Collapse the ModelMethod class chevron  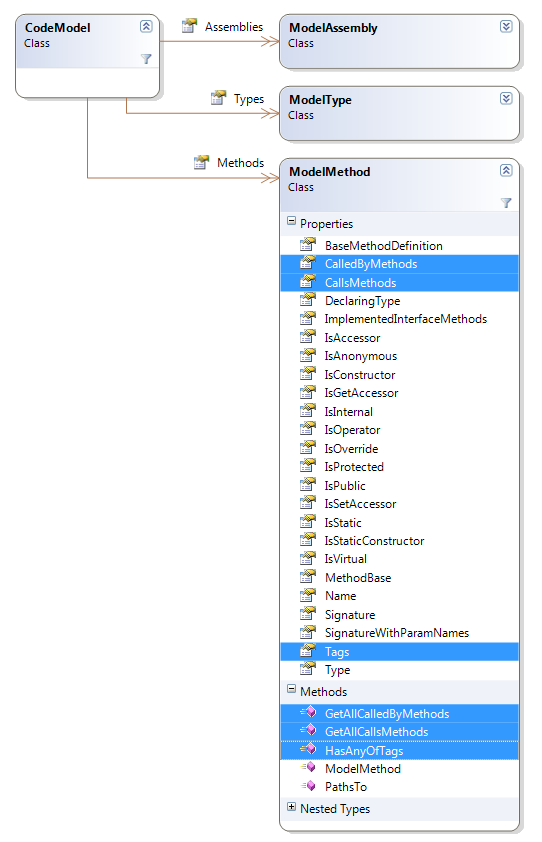(x=506, y=170)
